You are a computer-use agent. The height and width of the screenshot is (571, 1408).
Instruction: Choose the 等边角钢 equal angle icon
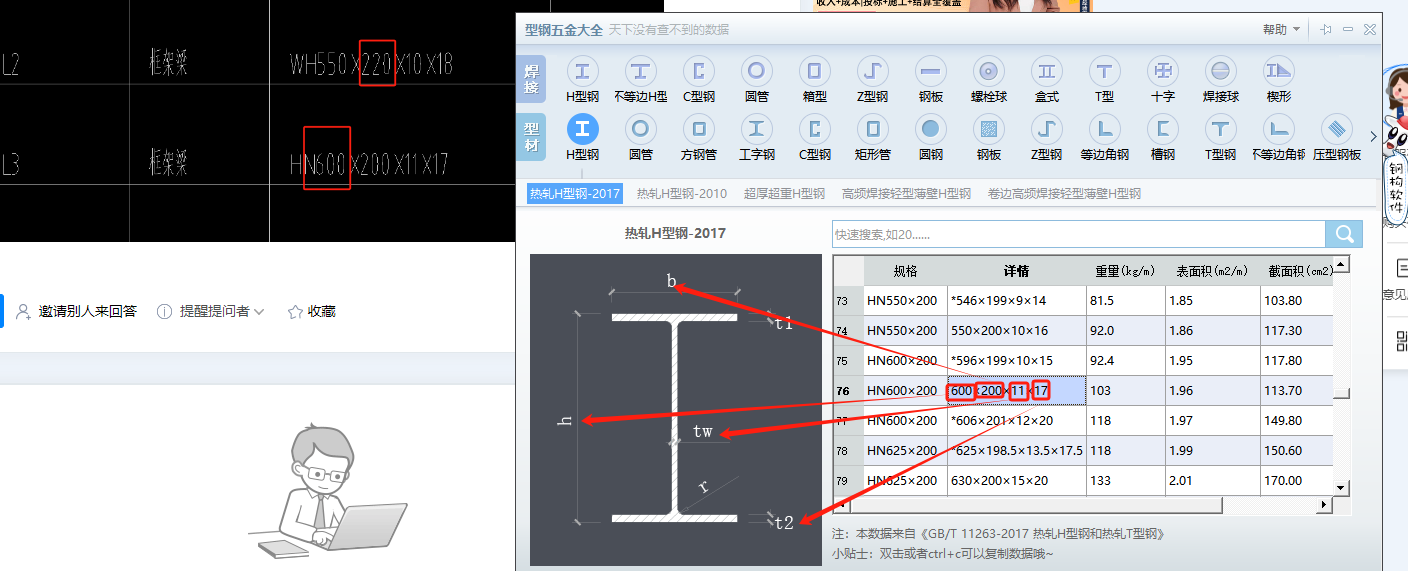tap(1105, 129)
